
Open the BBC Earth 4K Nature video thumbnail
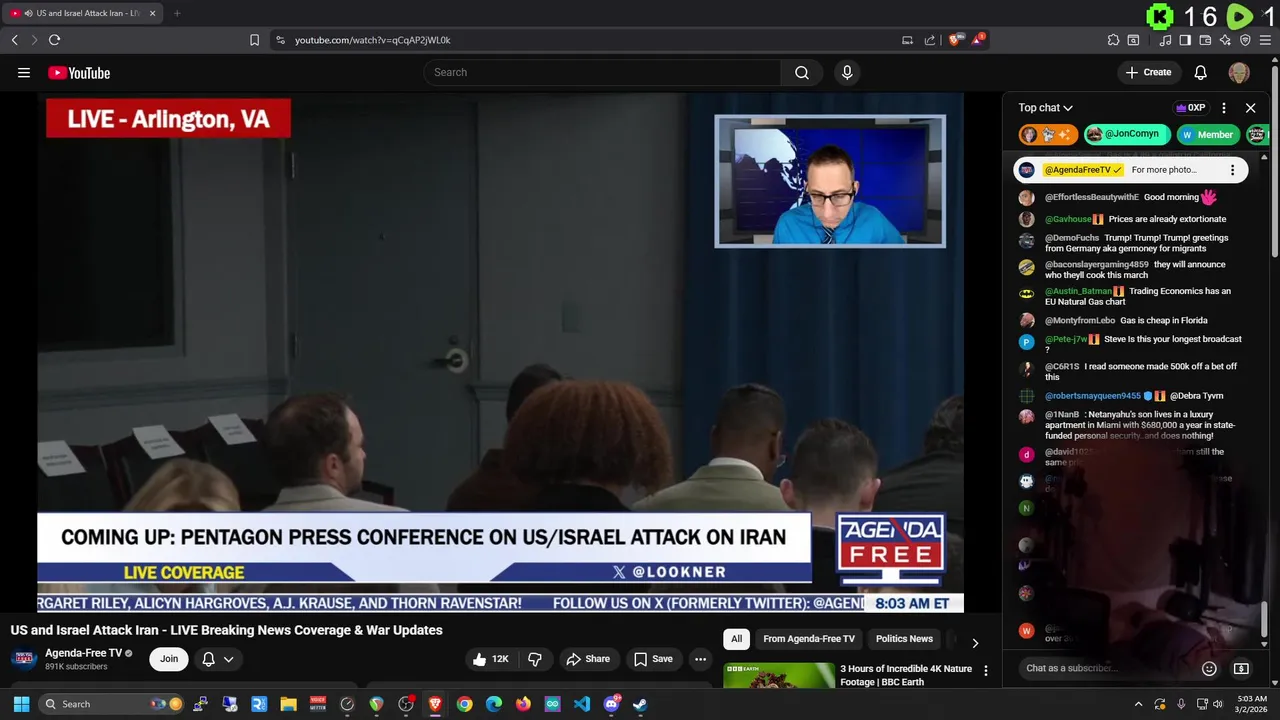point(779,675)
